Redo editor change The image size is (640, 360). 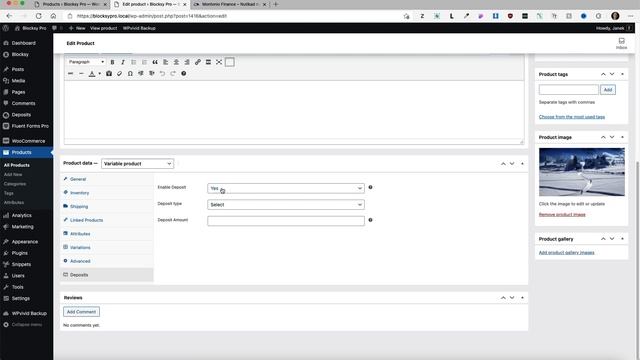[x=173, y=73]
